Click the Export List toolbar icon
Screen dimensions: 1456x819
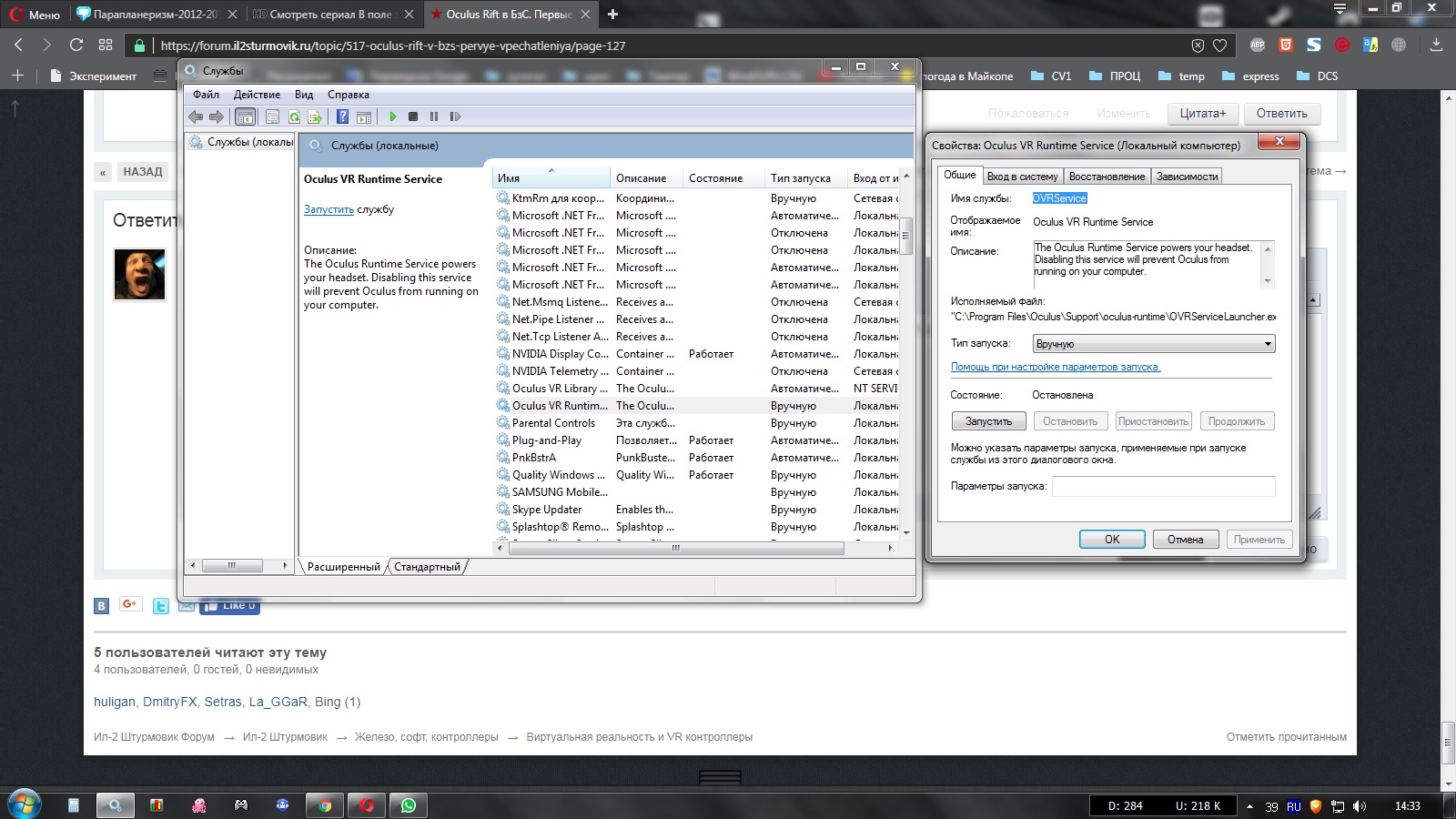click(x=315, y=116)
